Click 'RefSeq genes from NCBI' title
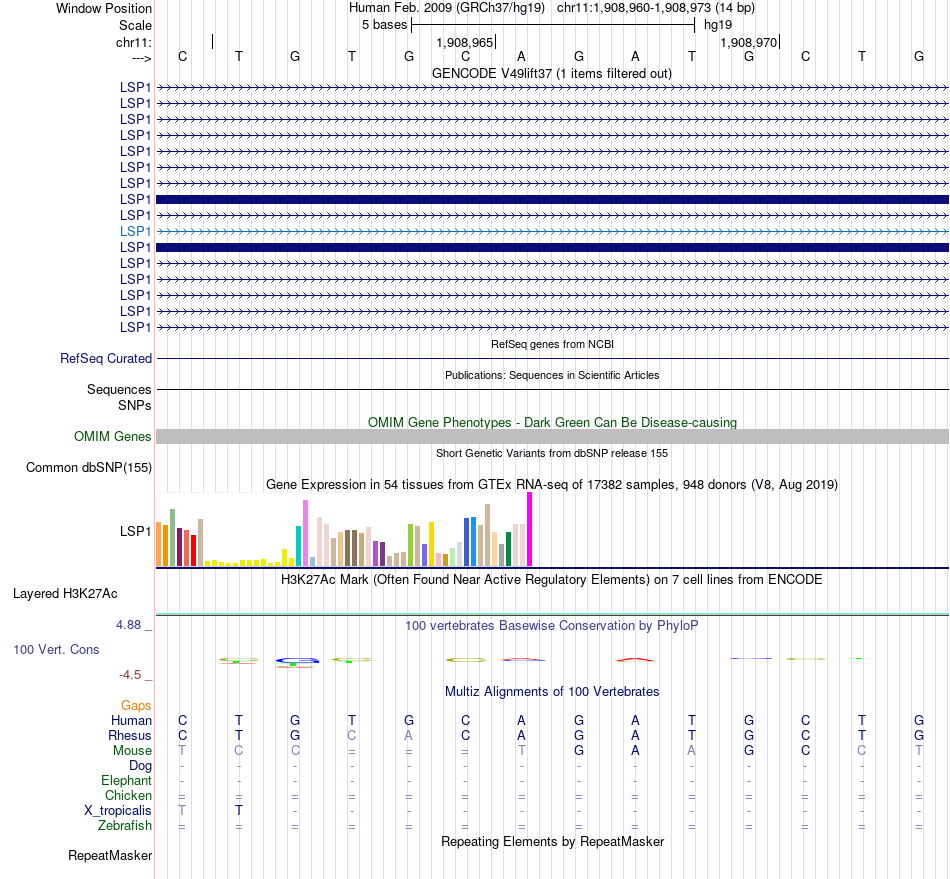Viewport: 950px width, 879px height. coord(552,344)
